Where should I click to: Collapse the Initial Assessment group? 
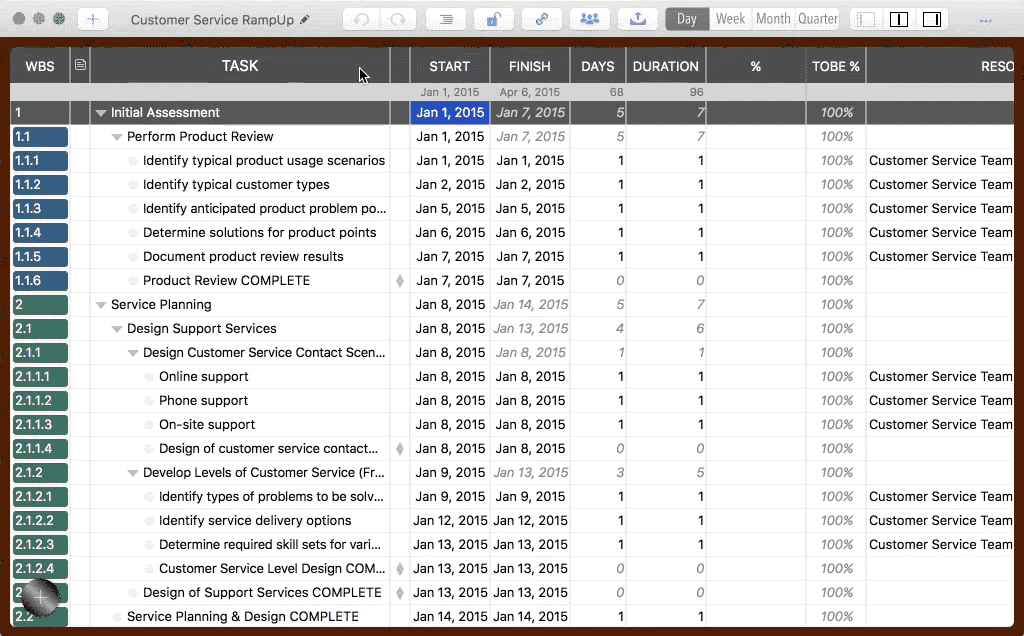(x=101, y=113)
